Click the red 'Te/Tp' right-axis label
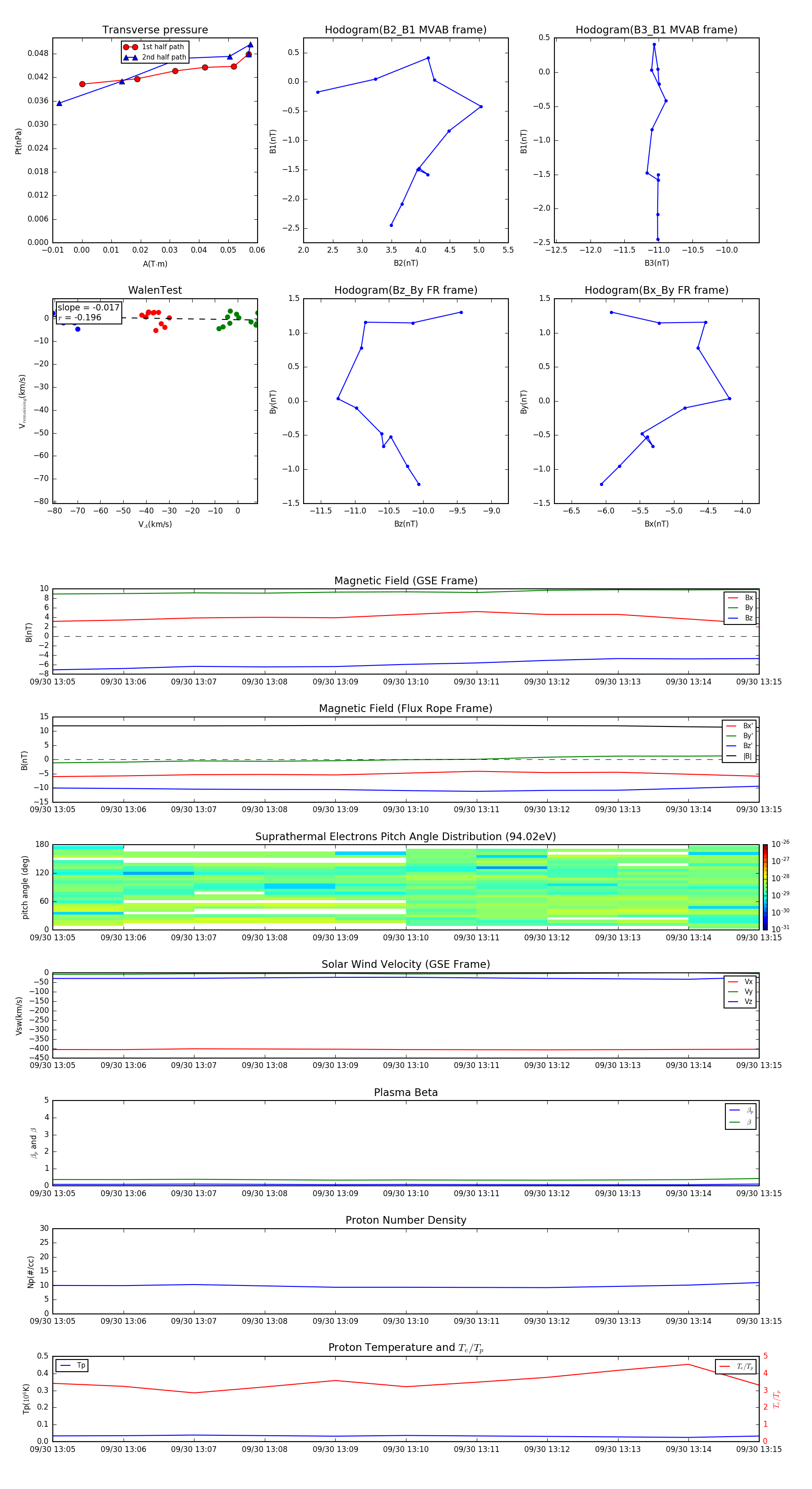 (x=777, y=1399)
